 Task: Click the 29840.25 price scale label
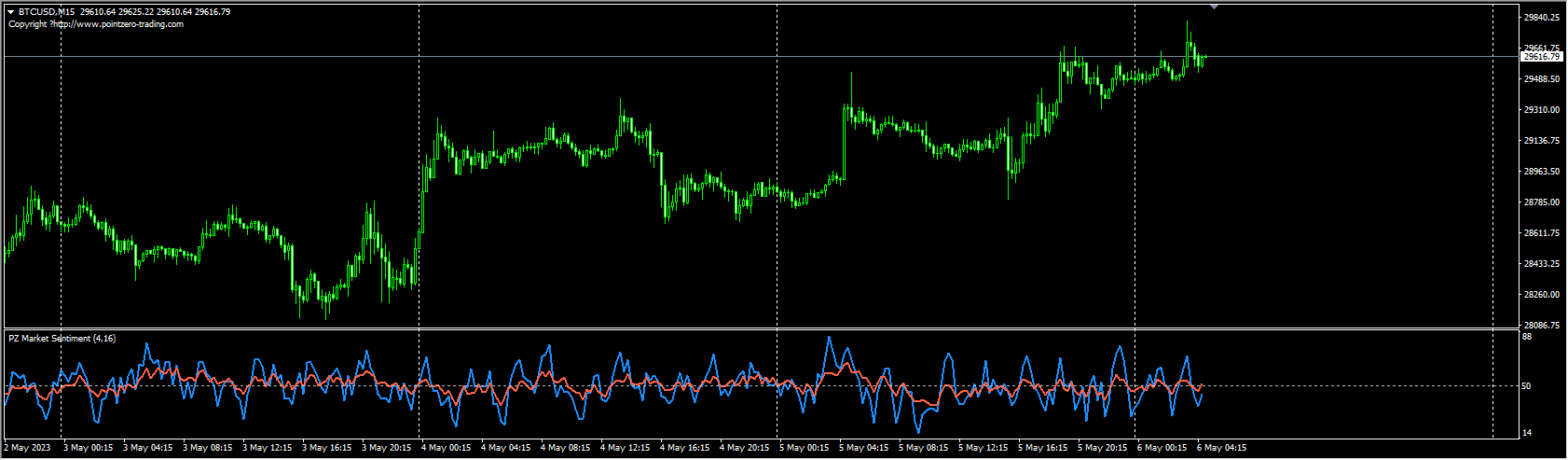pos(1542,18)
